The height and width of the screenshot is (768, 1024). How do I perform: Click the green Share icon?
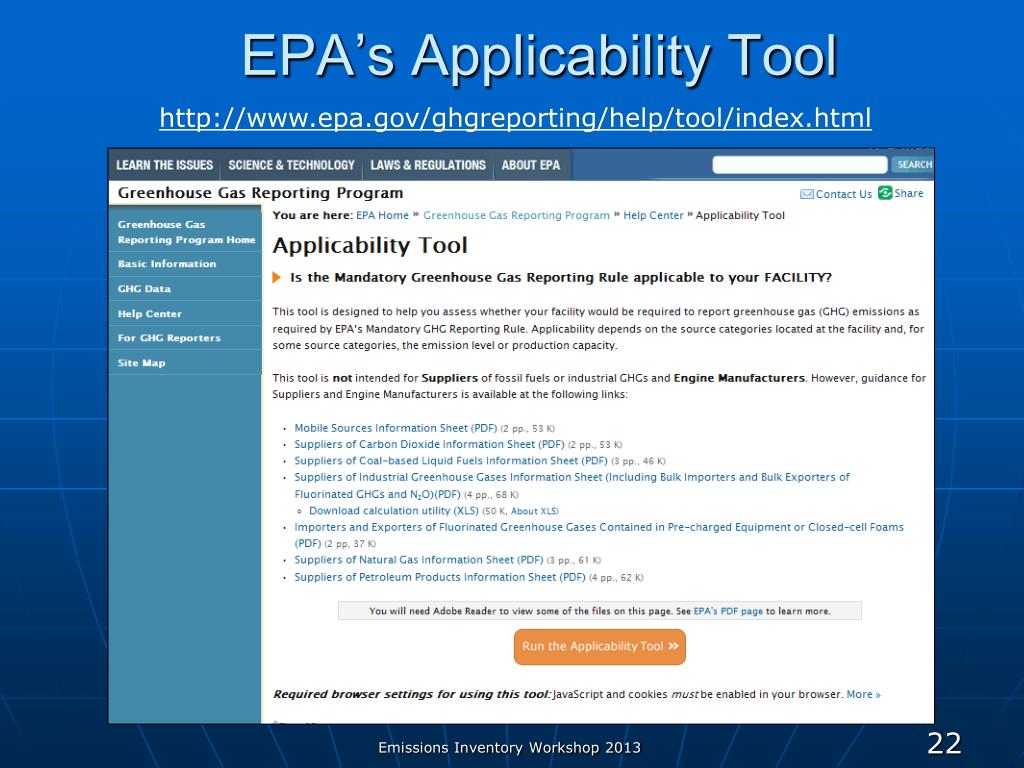(x=885, y=193)
